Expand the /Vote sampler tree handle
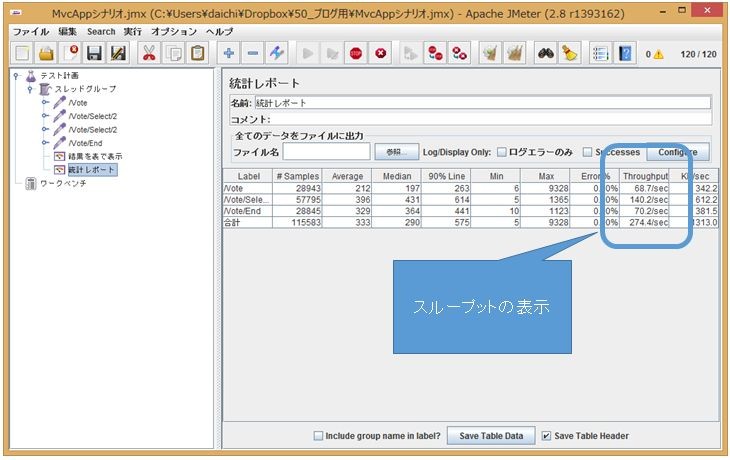730x460 pixels. (45, 102)
